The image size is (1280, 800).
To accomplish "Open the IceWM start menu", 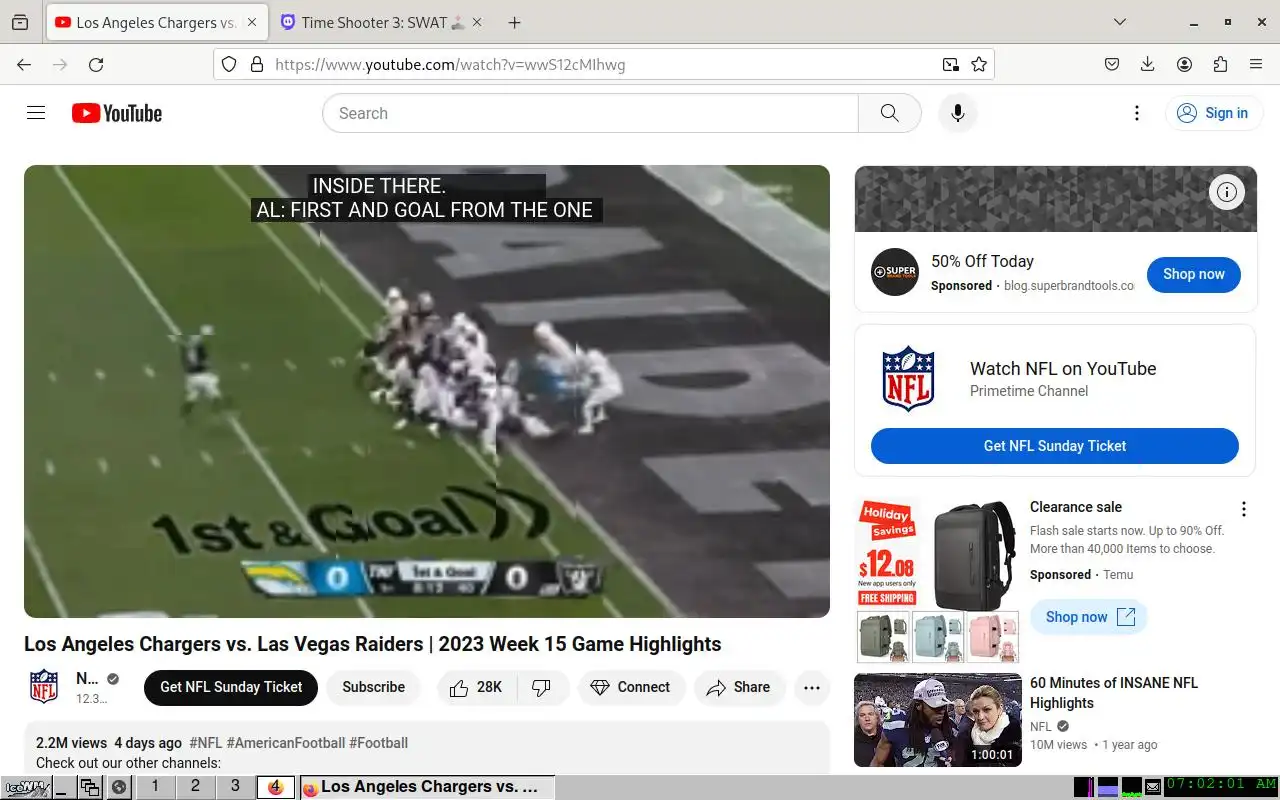I will coord(26,787).
